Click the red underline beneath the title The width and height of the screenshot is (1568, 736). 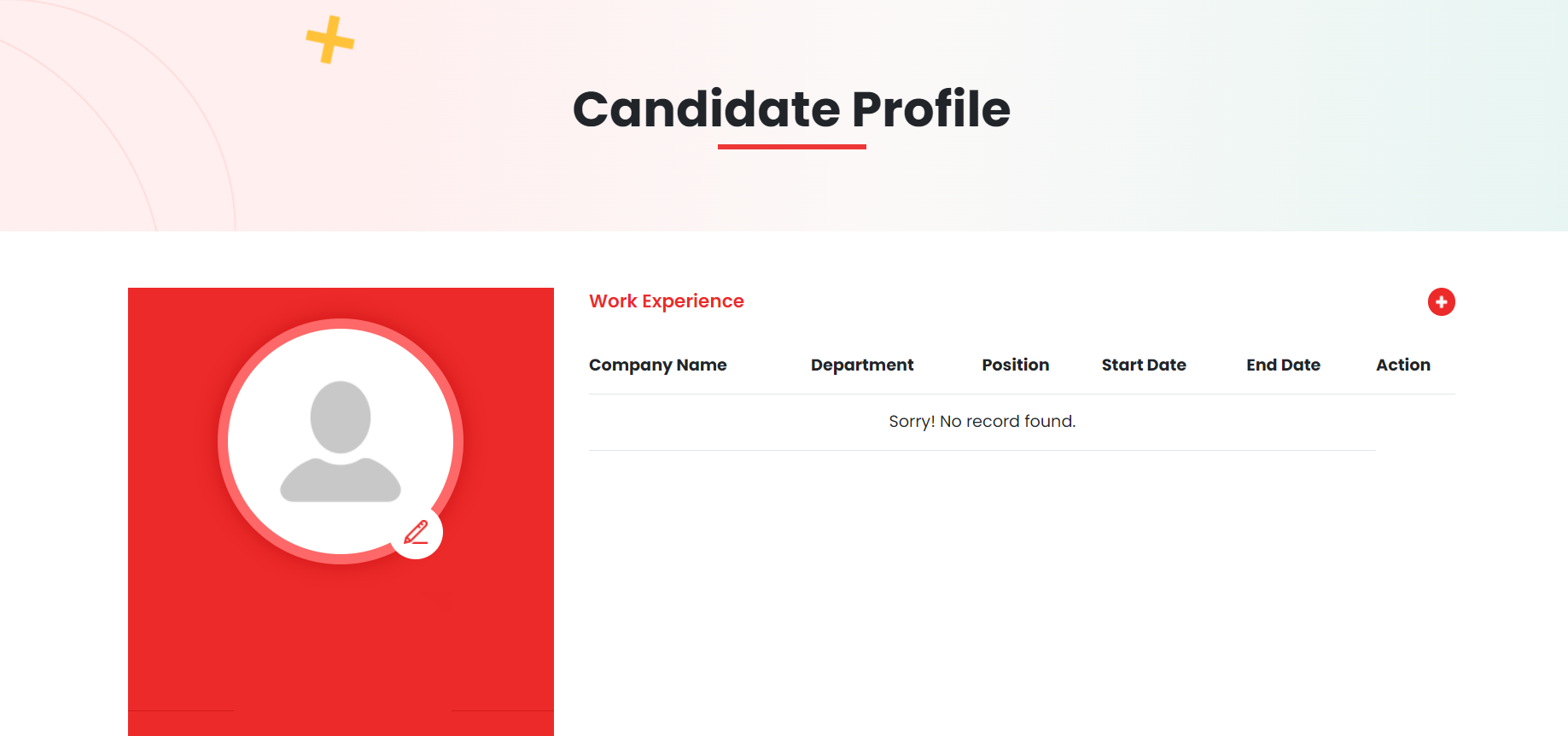coord(791,147)
